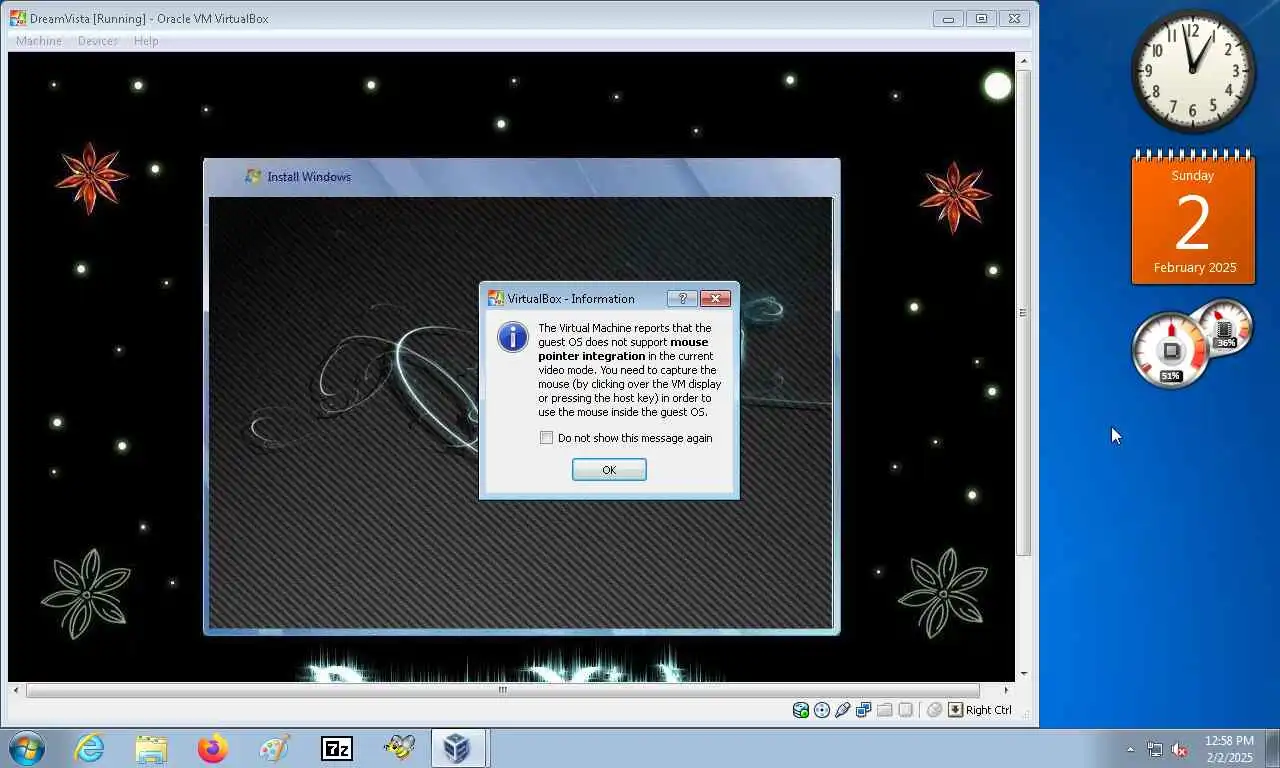
Task: Launch Internet Explorer from the taskbar
Action: [x=89, y=748]
